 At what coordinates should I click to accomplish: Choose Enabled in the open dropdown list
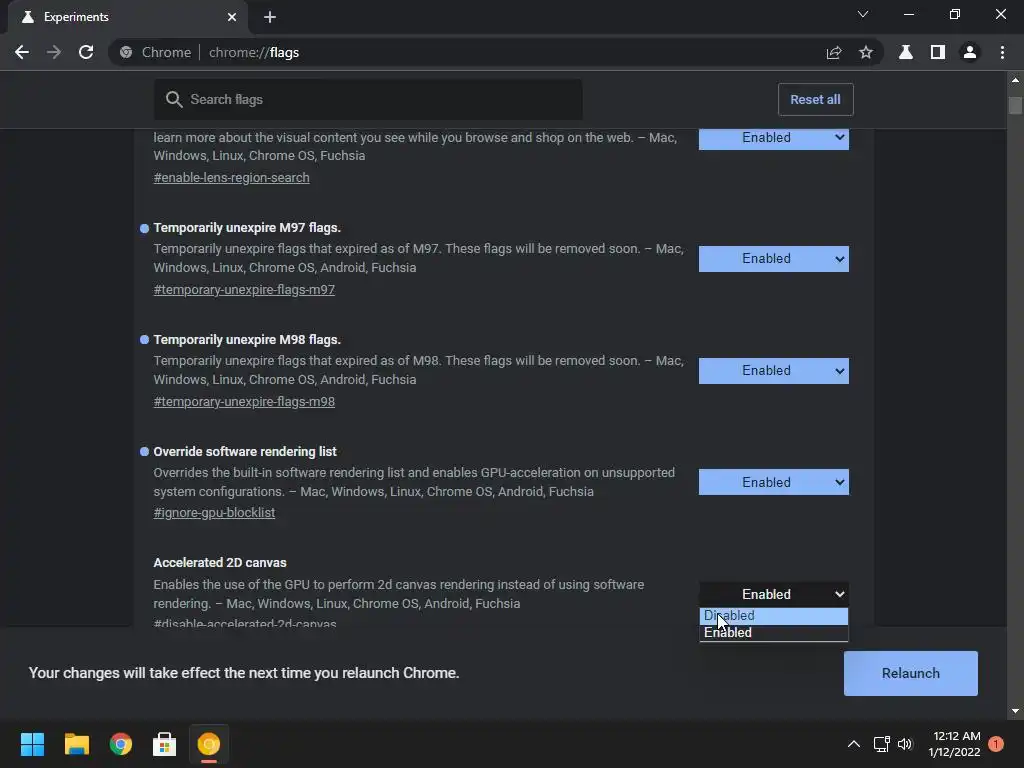click(x=774, y=633)
